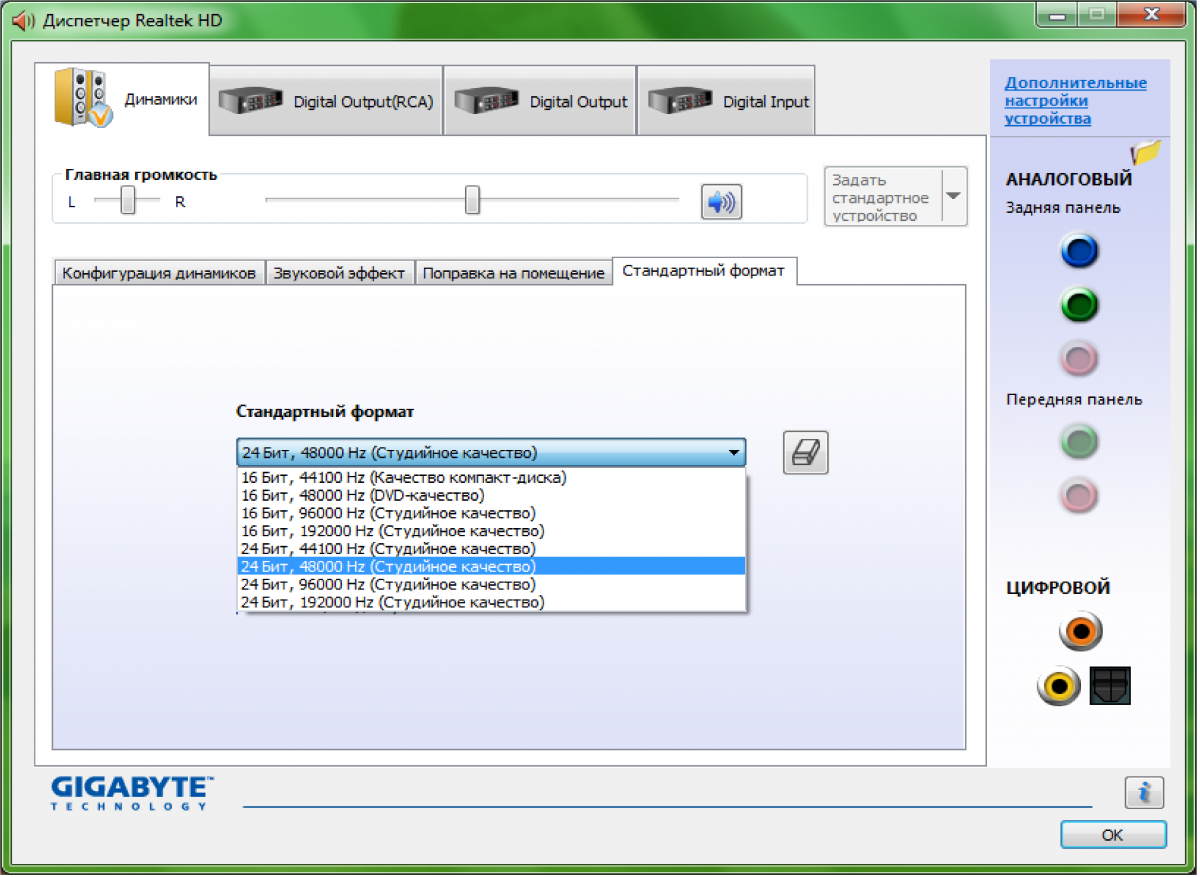Click the green front panel jack
Viewport: 1200px width, 877px height.
(x=1080, y=441)
